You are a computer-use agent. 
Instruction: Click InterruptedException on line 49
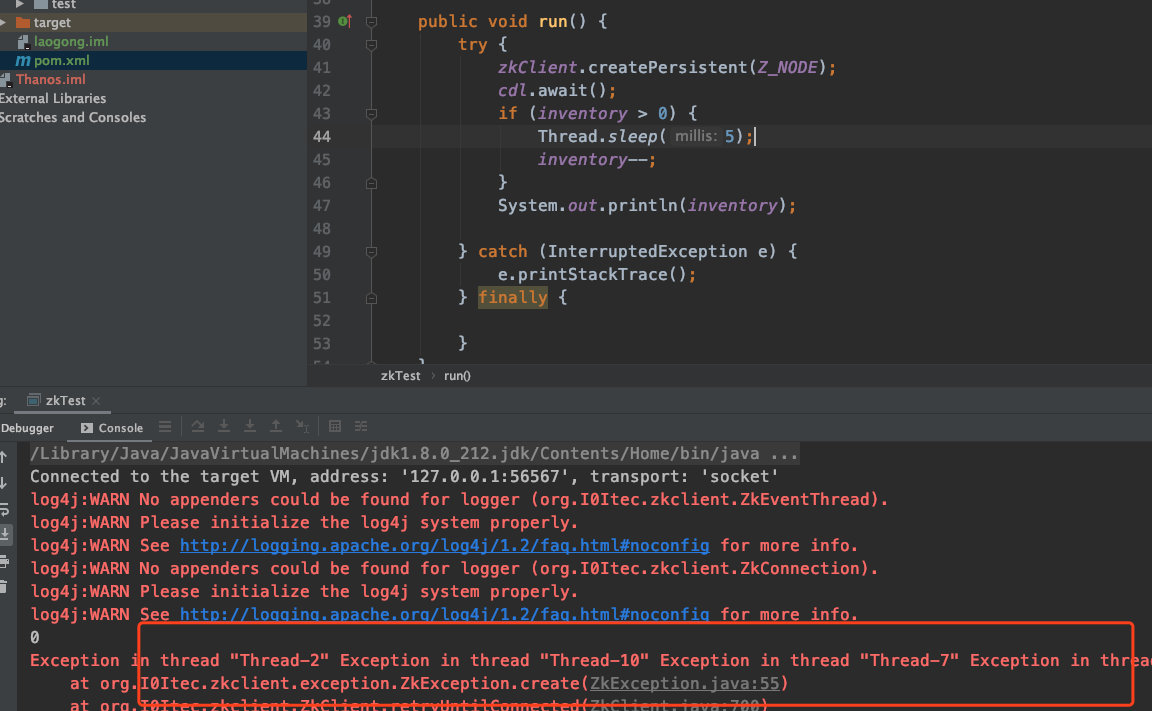(x=647, y=252)
